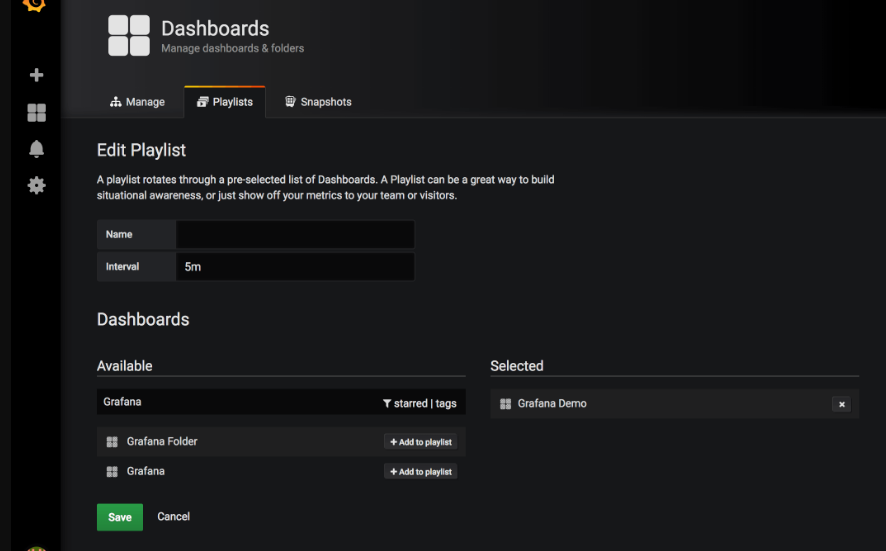Click the Grafana Demo dashboard icon
The height and width of the screenshot is (551, 886).
click(x=505, y=404)
